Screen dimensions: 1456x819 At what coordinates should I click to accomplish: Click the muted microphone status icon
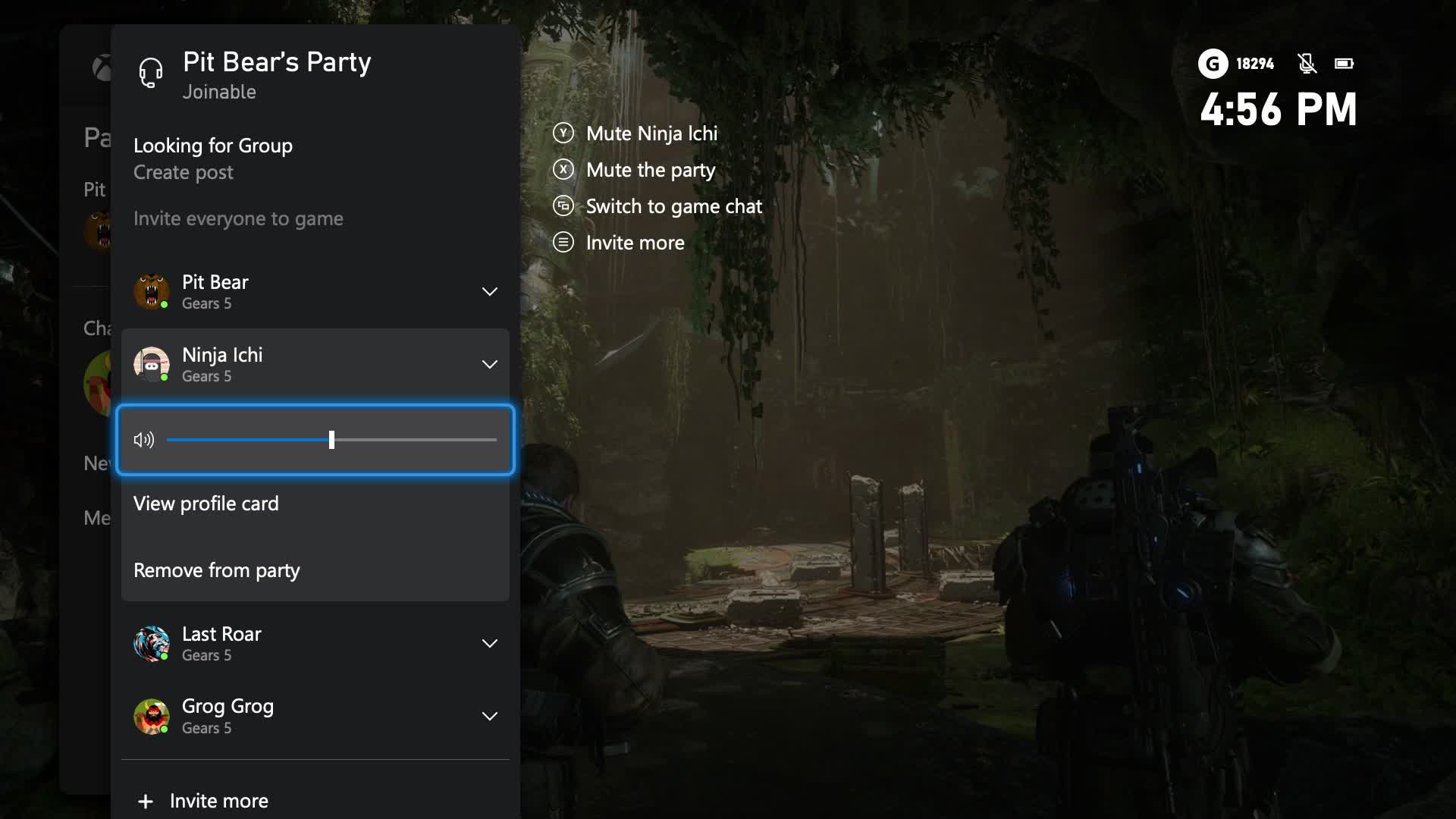[x=1307, y=64]
